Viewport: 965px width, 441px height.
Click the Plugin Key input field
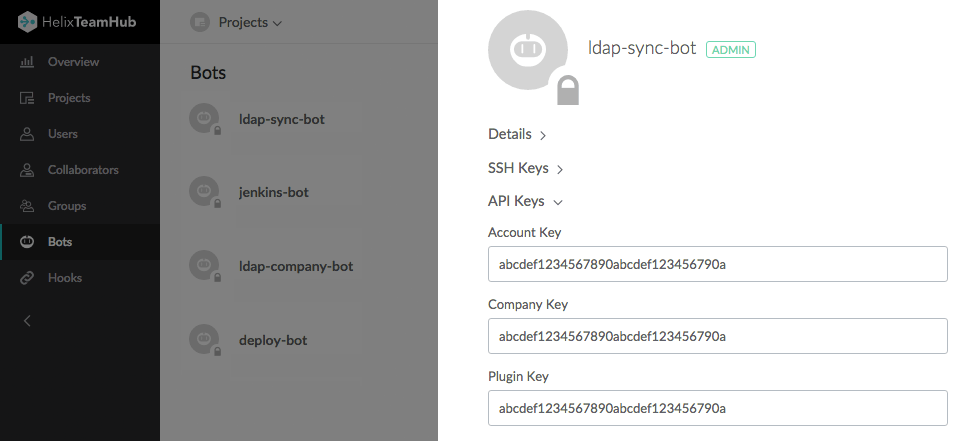717,408
